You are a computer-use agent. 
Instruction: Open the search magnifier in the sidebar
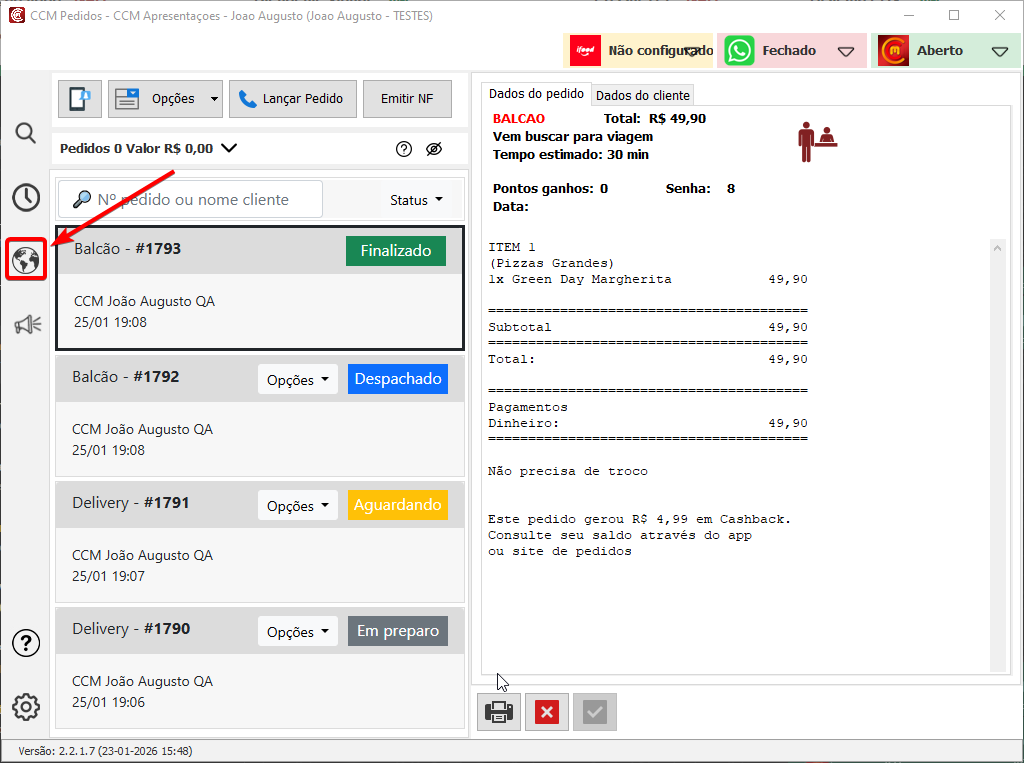point(26,133)
